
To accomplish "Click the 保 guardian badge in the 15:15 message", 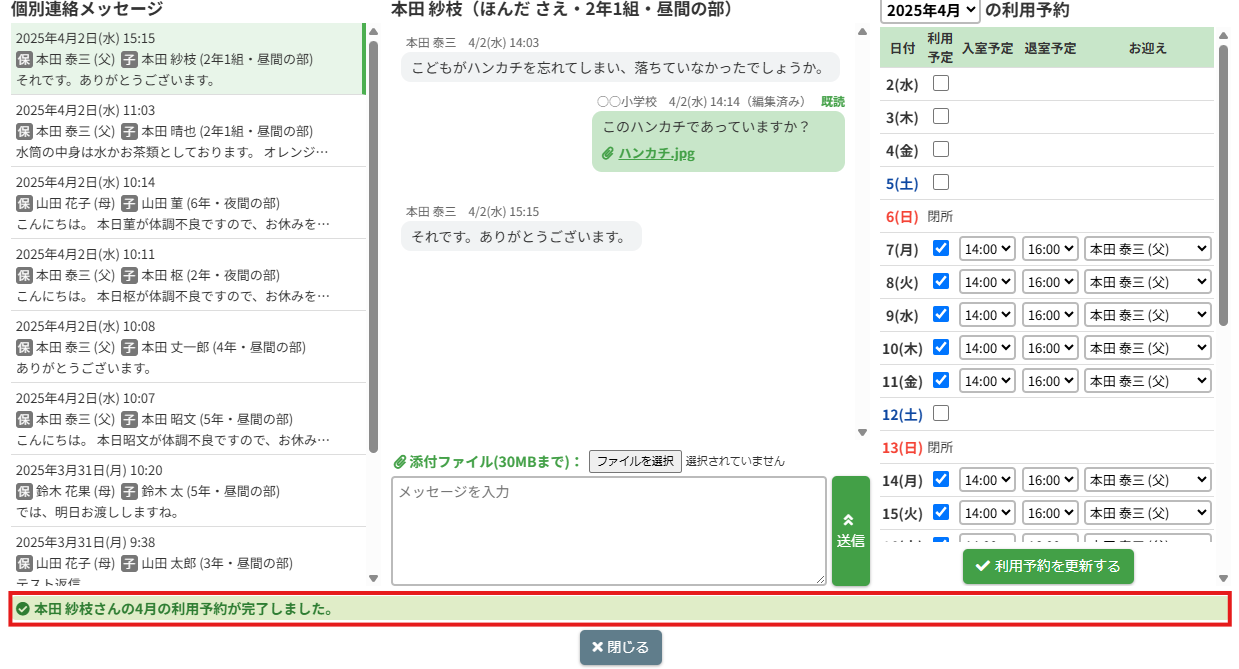I will [x=25, y=59].
